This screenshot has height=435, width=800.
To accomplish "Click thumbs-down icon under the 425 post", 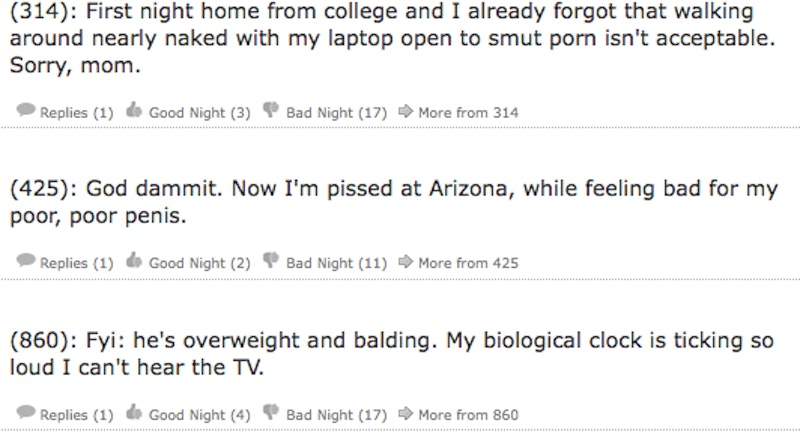I will (271, 263).
